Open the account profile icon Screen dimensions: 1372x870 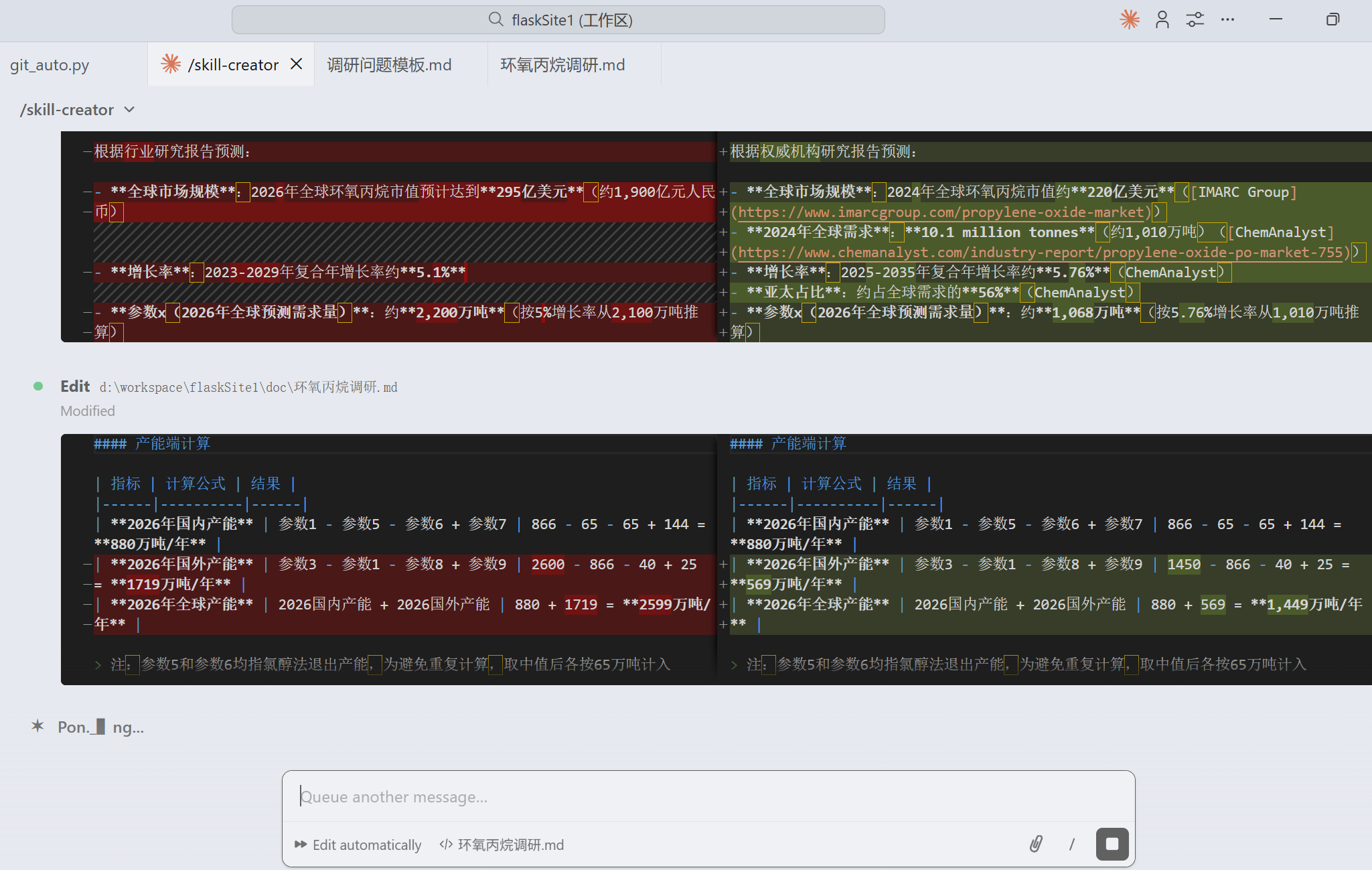pos(1162,19)
